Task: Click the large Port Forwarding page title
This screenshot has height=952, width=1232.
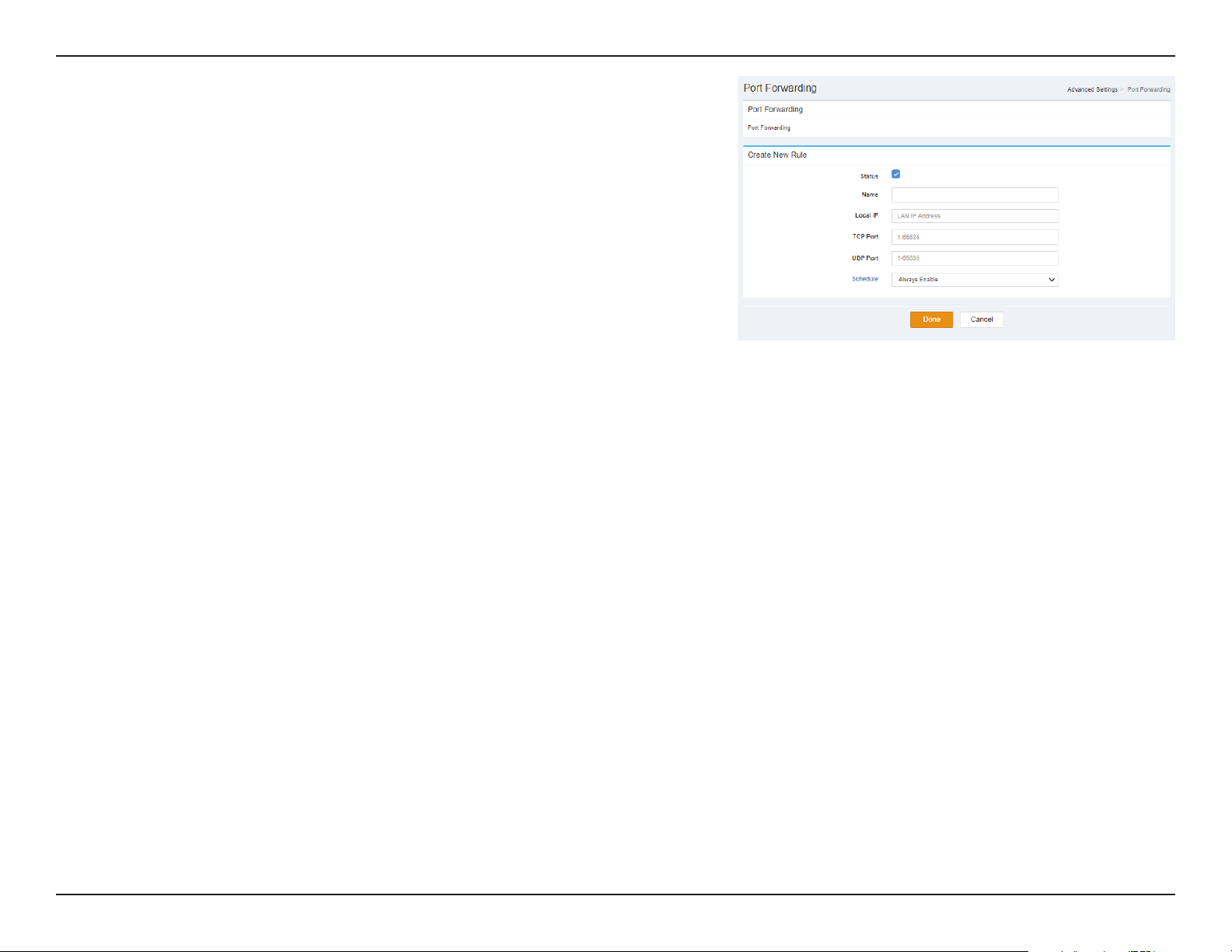Action: [x=780, y=88]
